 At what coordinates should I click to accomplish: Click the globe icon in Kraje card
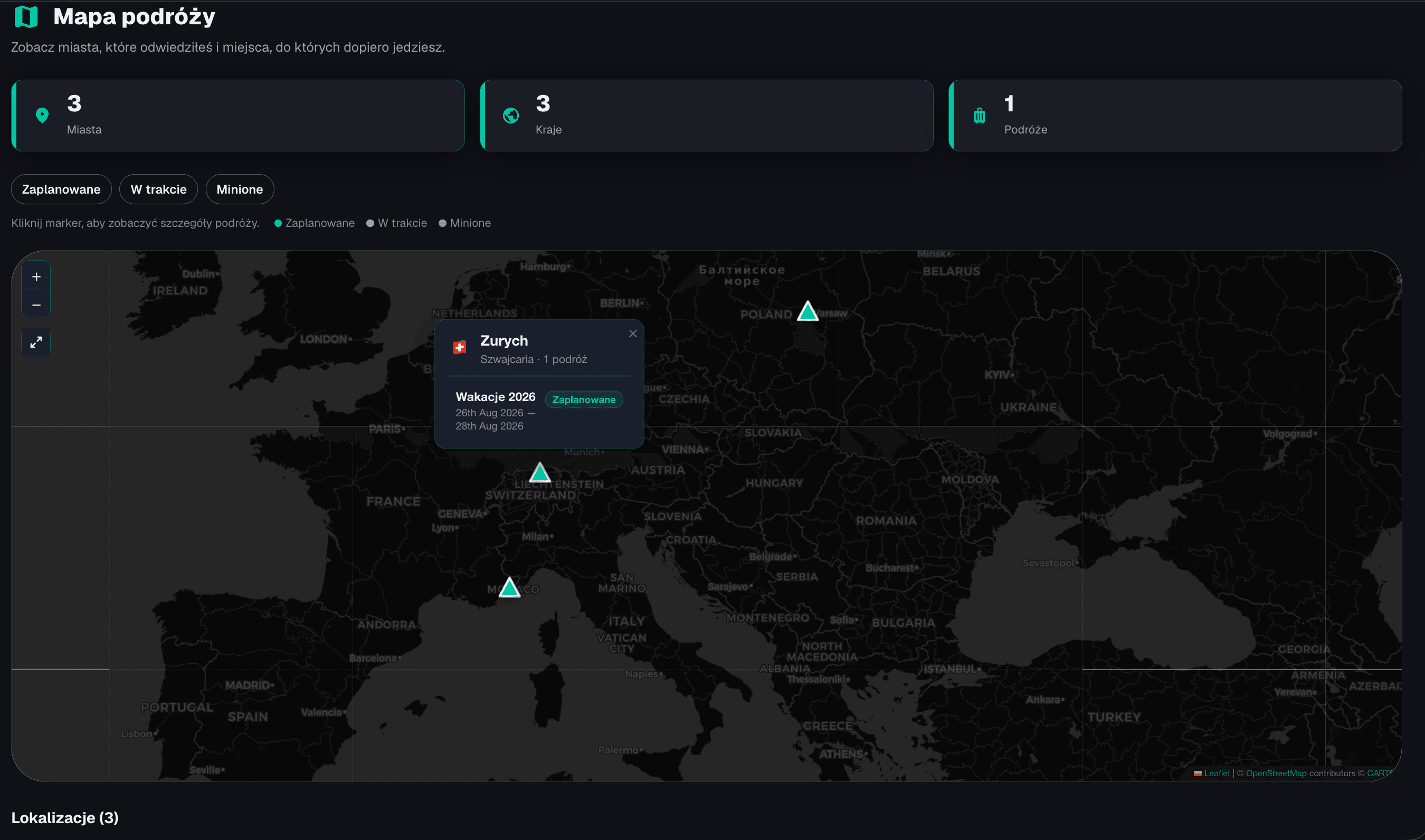[511, 116]
